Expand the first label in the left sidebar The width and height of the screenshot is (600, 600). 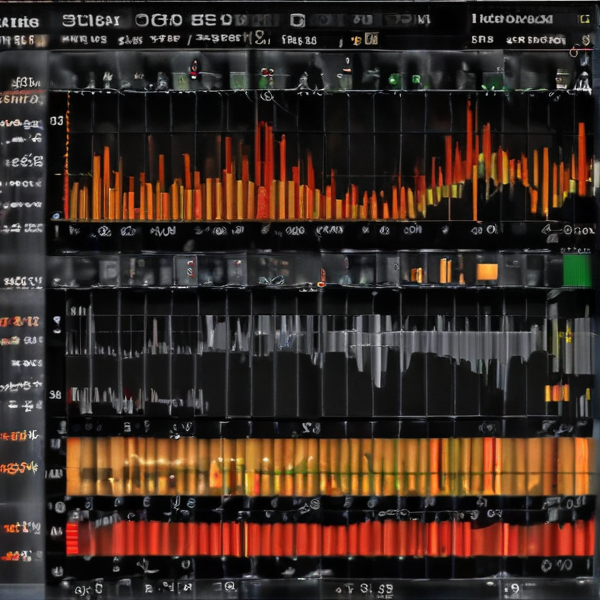tap(22, 83)
